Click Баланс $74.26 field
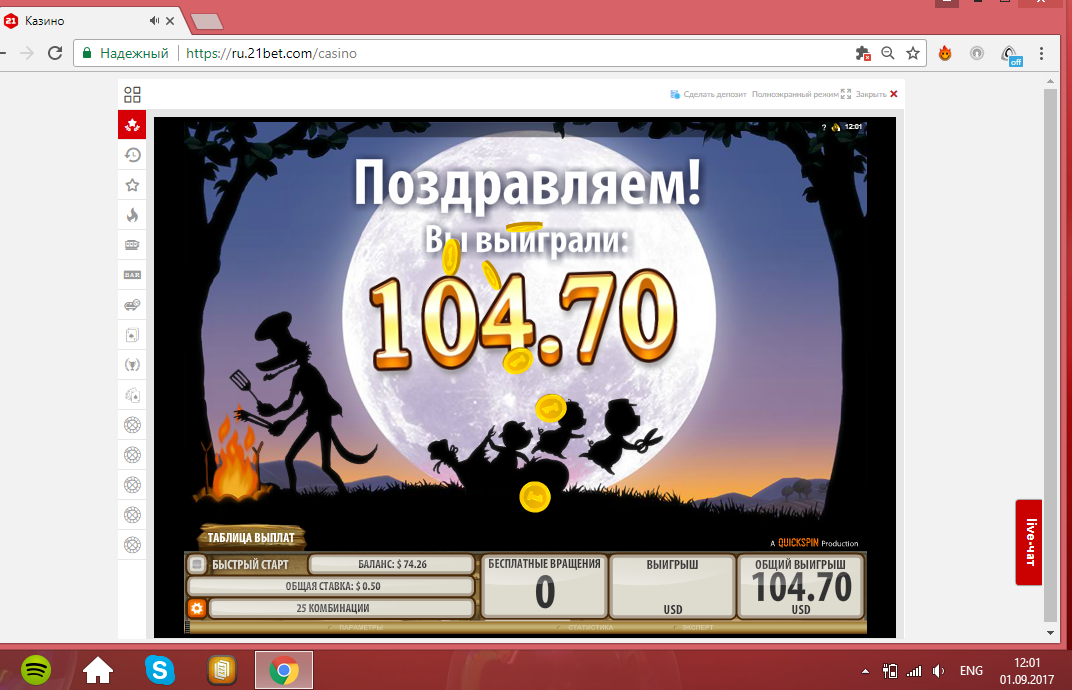The image size is (1072, 690). coord(392,564)
